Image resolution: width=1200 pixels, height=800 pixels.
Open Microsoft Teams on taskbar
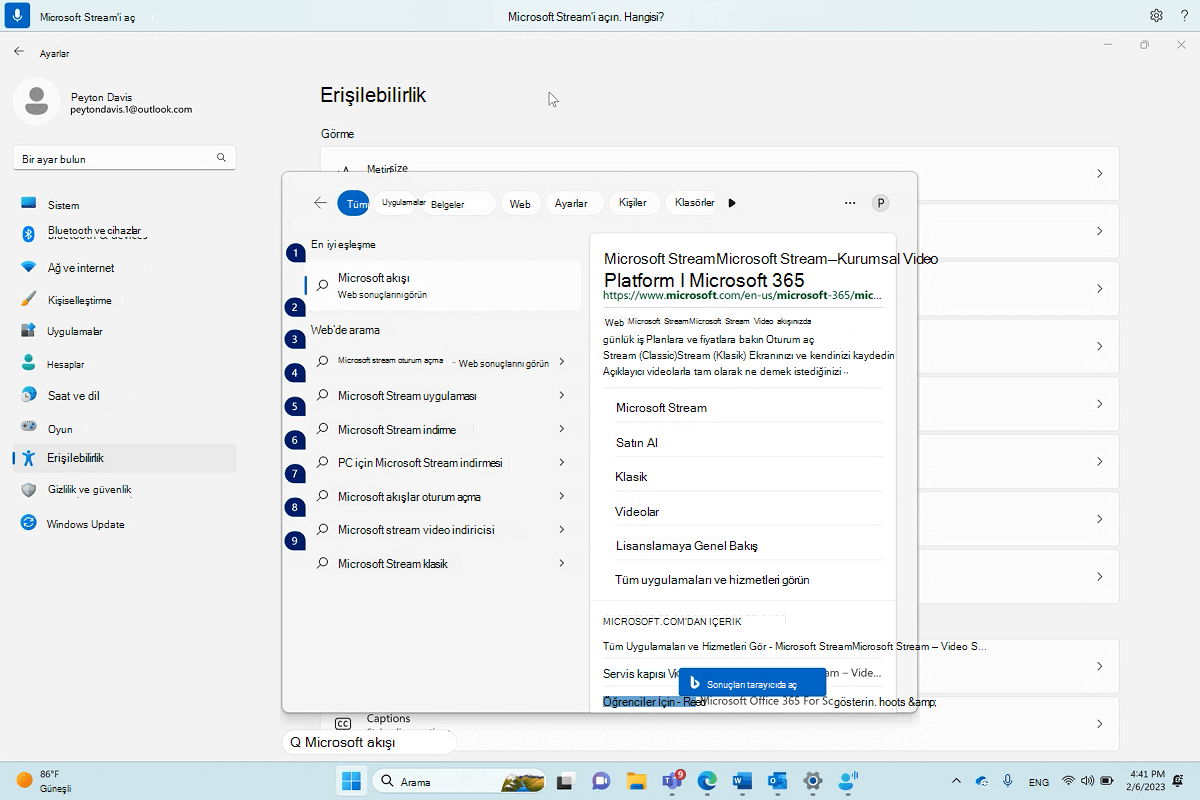(672, 780)
